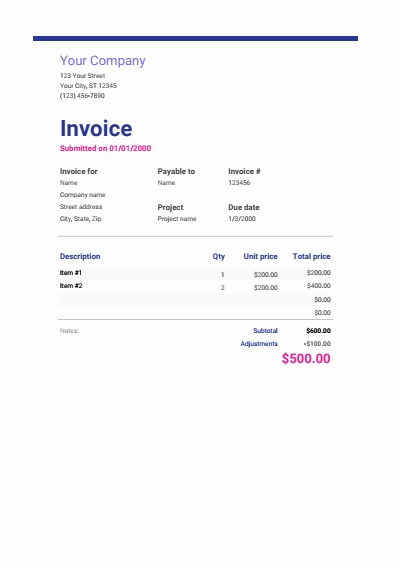Select the "Submitted on 01/01/2000" line
The width and height of the screenshot is (400, 566).
pos(105,148)
